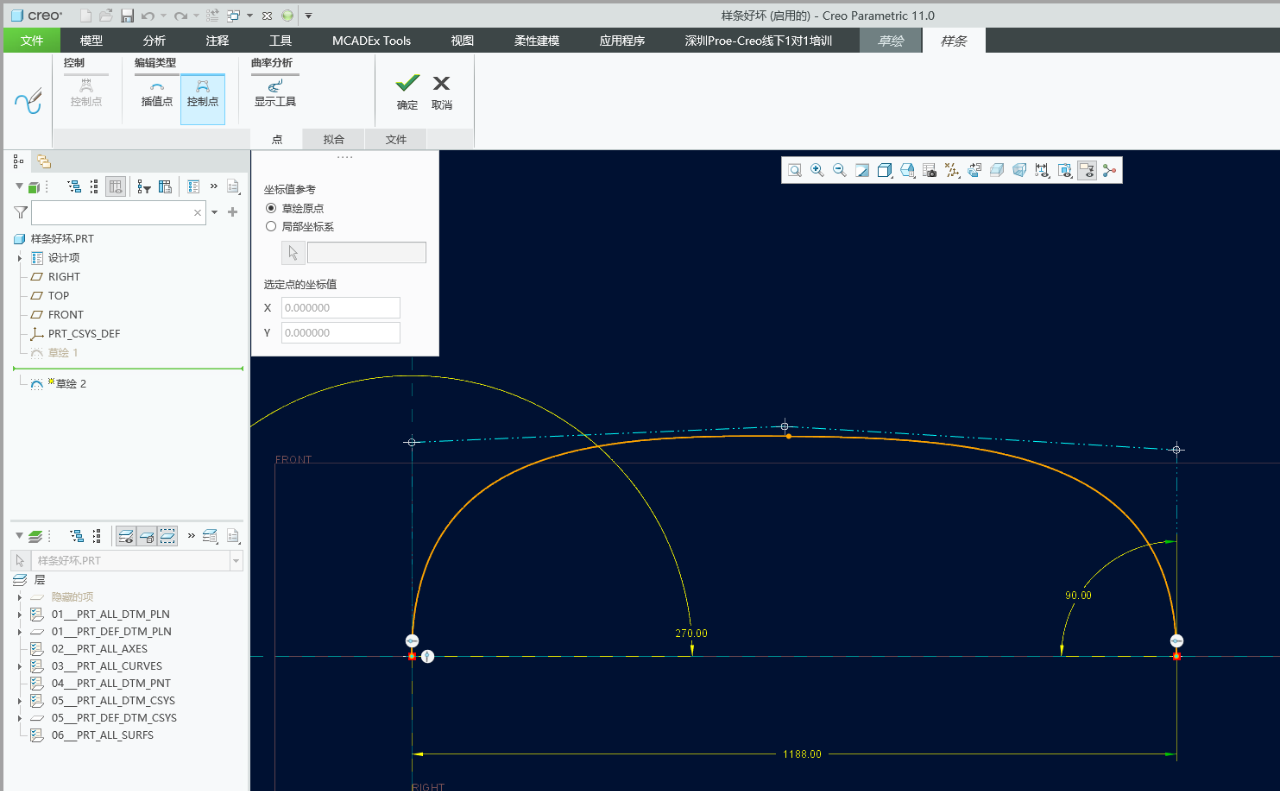Select the 草绘原点 radio button
This screenshot has height=791, width=1280.
coord(271,208)
